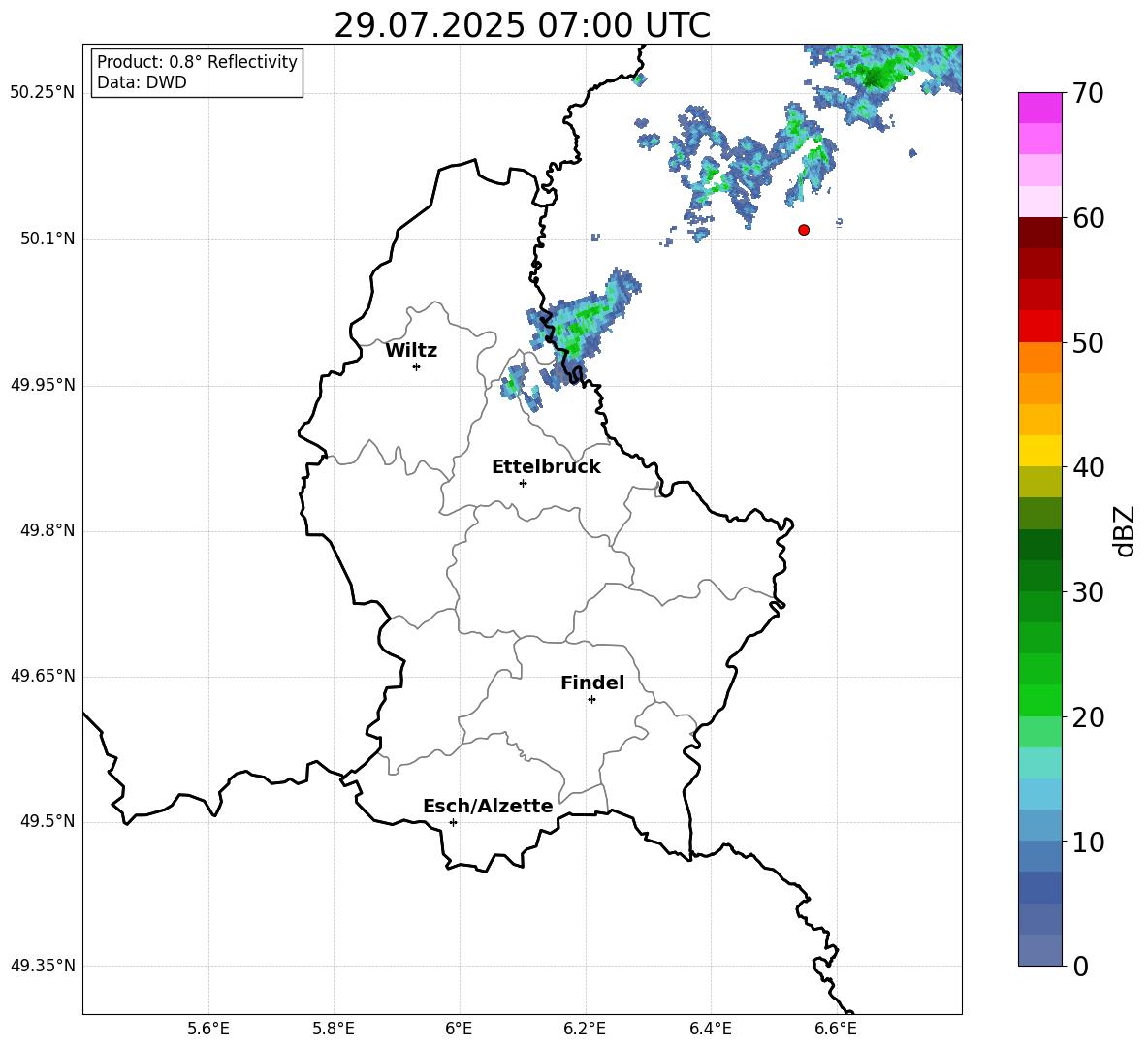The image size is (1148, 1048).
Task: Click the 50.25°N latitude label
Action: 43,93
